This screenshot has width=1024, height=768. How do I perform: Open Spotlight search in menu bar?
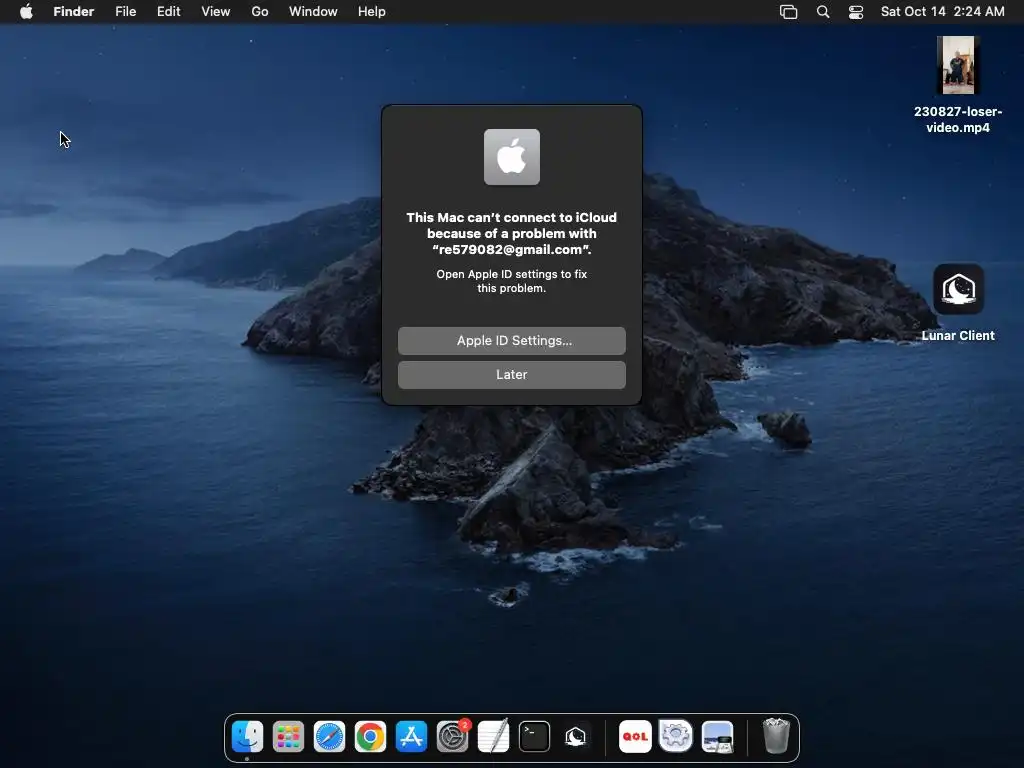[x=823, y=12]
